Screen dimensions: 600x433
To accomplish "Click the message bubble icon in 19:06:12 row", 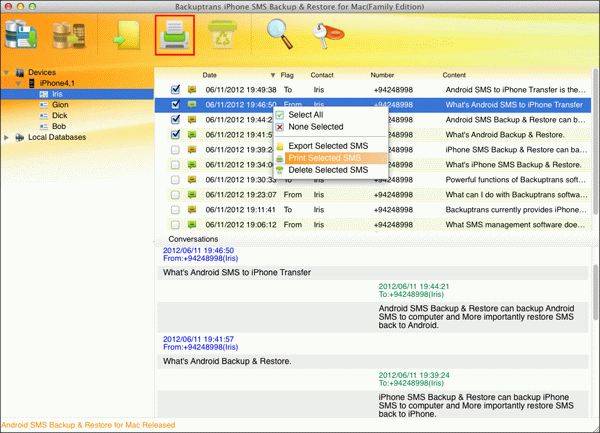I will click(192, 225).
